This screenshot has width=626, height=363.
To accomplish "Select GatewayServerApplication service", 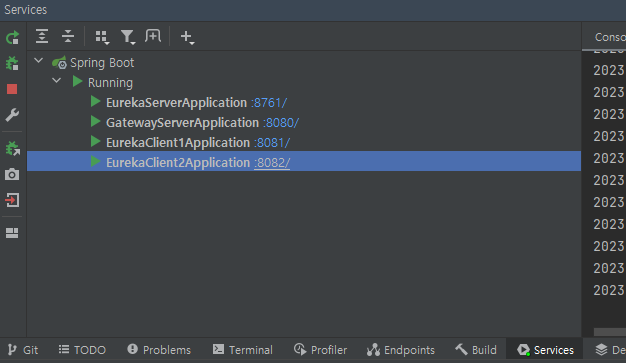I will 182,123.
